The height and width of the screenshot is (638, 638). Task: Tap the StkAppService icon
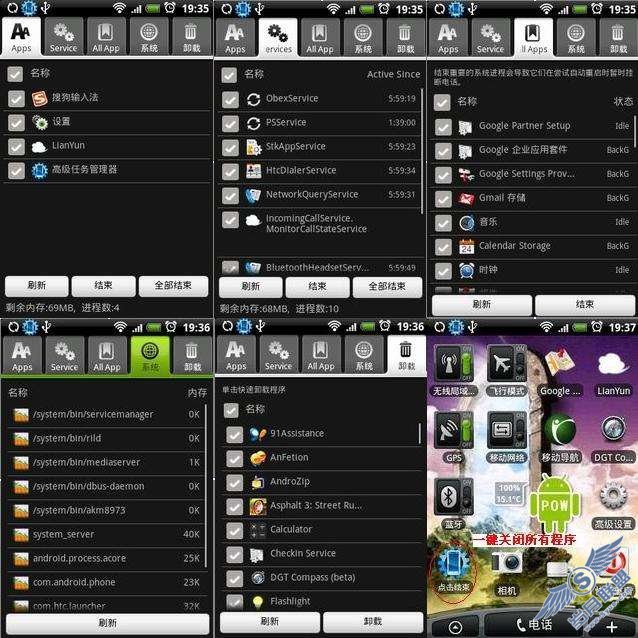coord(253,147)
